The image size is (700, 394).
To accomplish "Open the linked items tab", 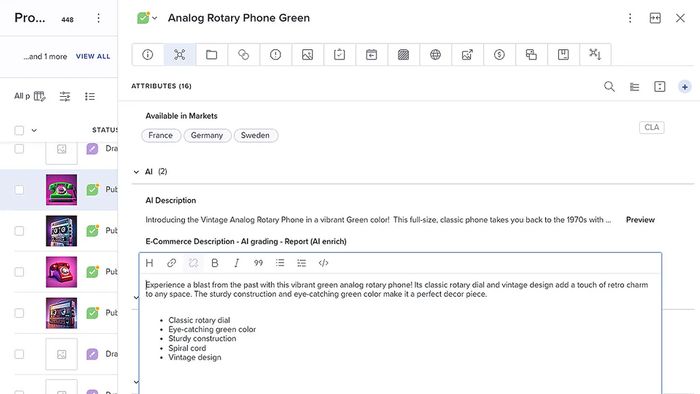I will point(243,54).
